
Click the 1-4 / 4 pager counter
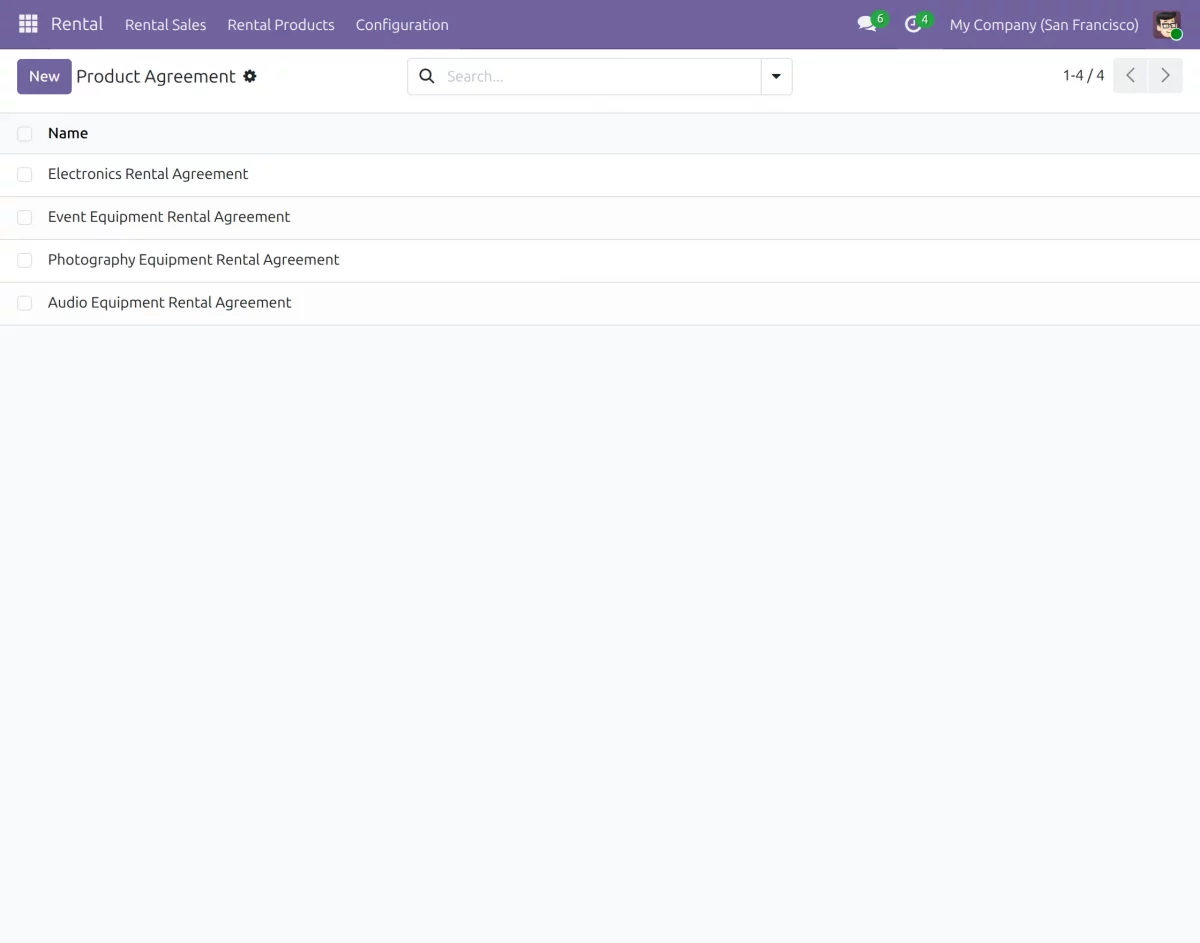(1083, 76)
